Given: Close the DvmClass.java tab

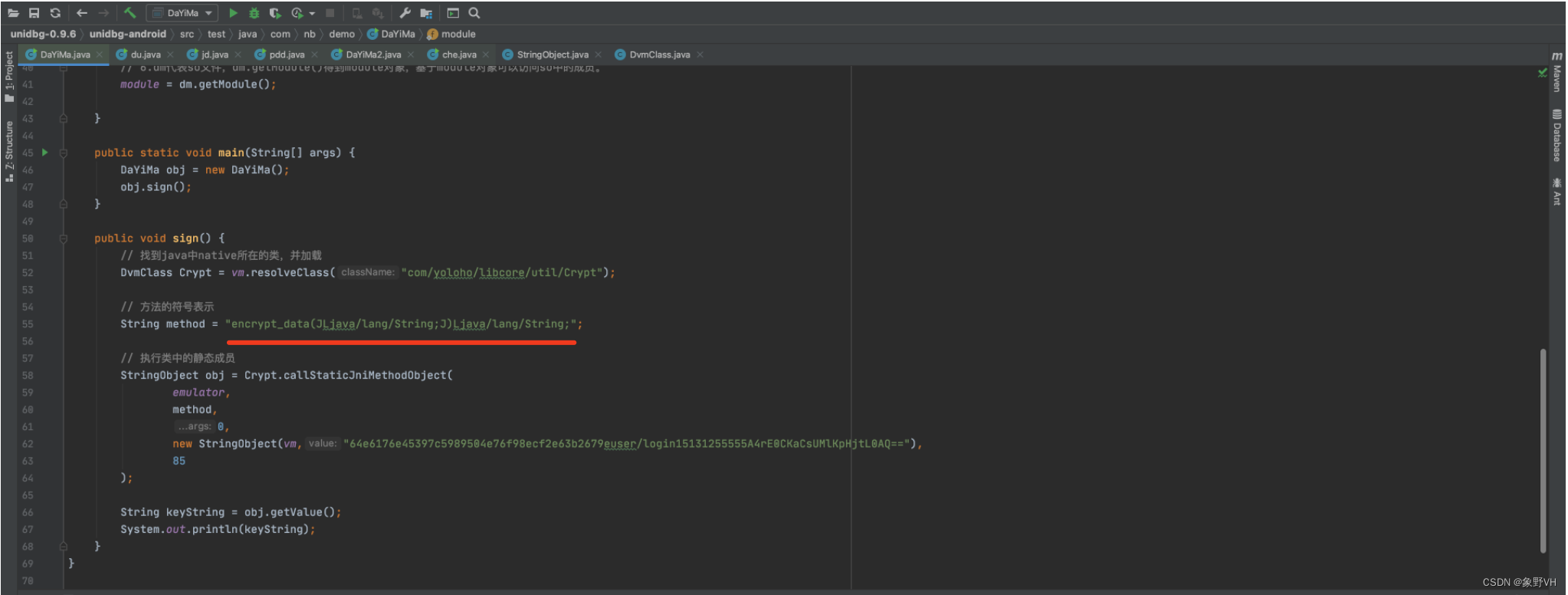Looking at the screenshot, I should point(700,54).
